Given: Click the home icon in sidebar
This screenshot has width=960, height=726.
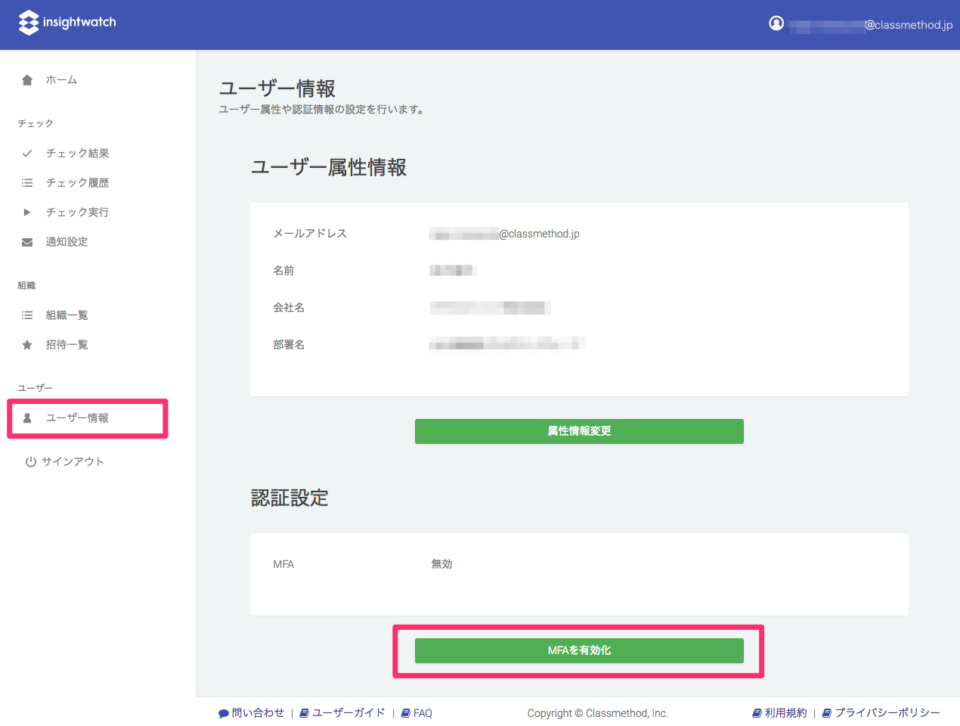Looking at the screenshot, I should (27, 80).
